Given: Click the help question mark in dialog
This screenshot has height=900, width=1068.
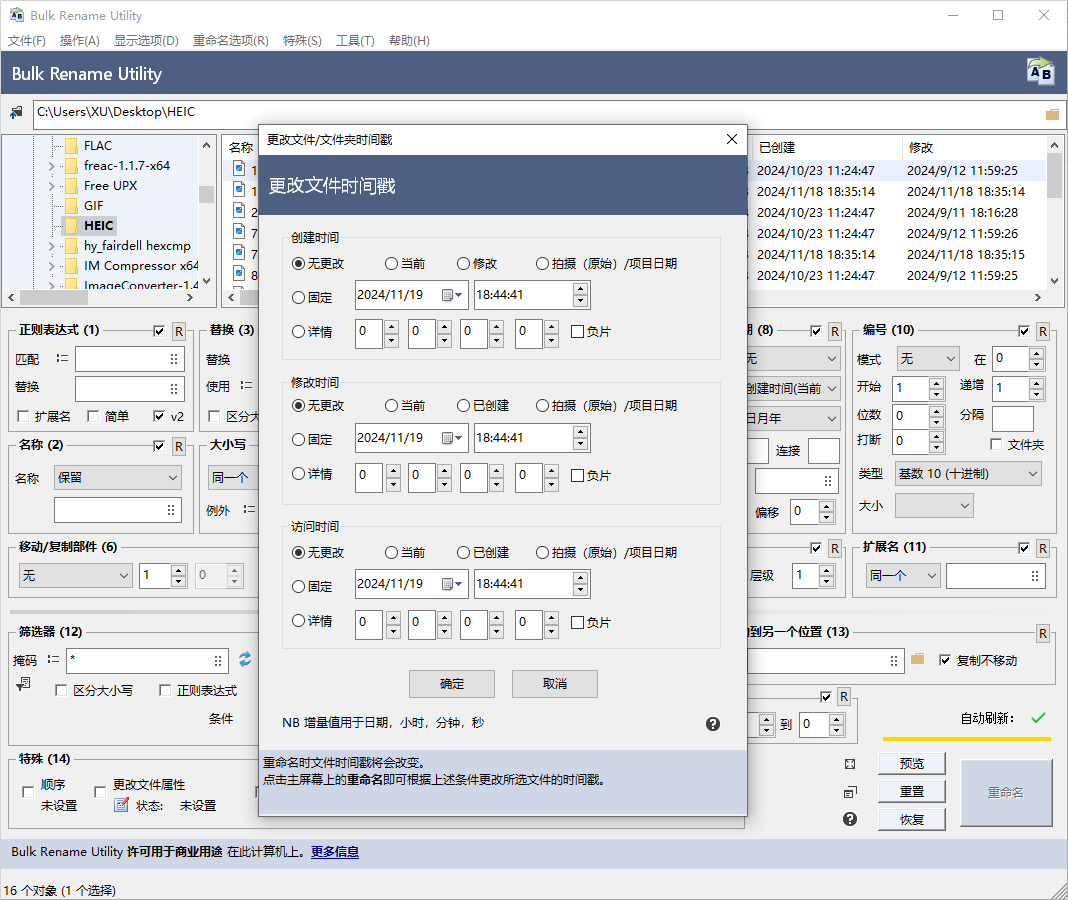Looking at the screenshot, I should click(x=713, y=724).
